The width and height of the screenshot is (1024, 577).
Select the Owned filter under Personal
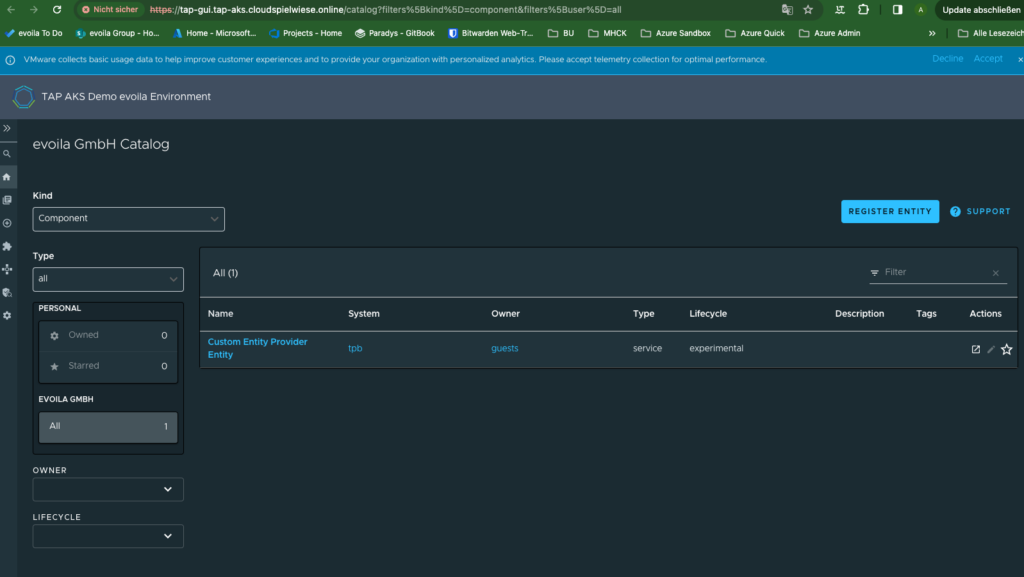(x=108, y=336)
